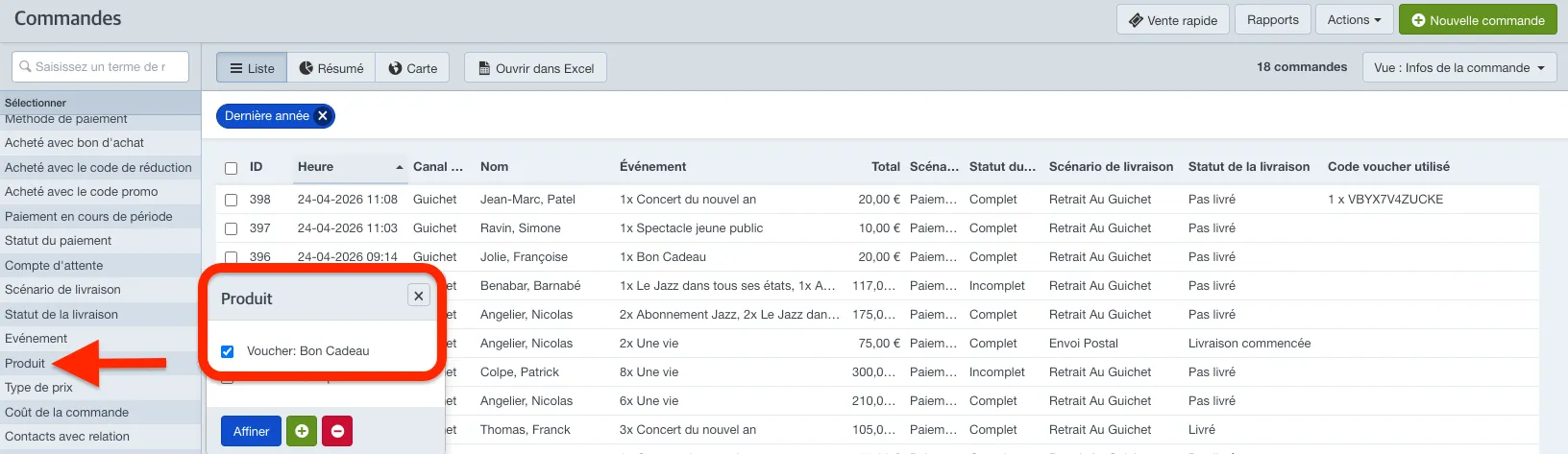This screenshot has height=454, width=1568.
Task: Check the box for order 396
Action: (231, 257)
